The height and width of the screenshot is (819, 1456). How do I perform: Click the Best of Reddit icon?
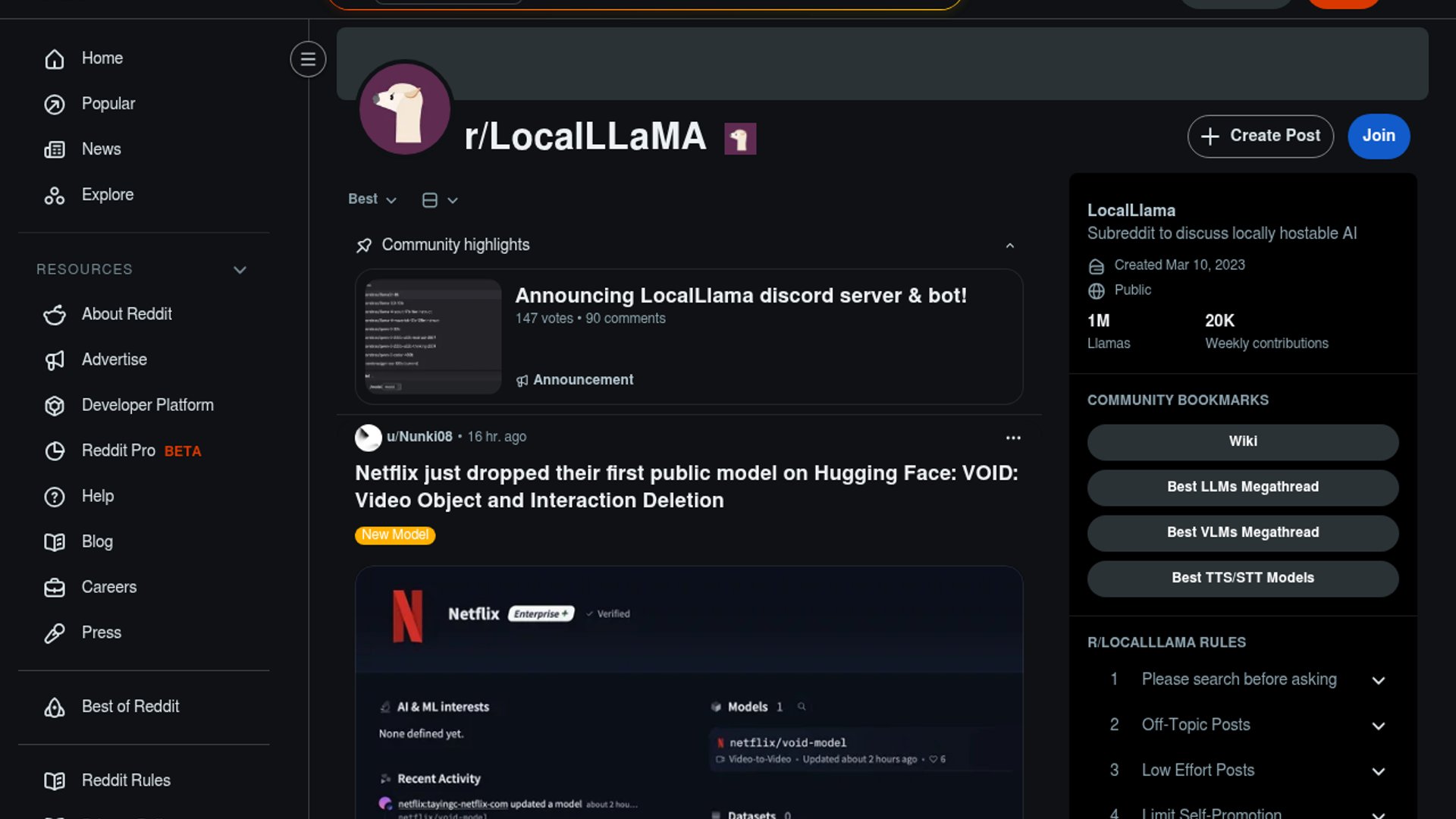click(x=55, y=708)
